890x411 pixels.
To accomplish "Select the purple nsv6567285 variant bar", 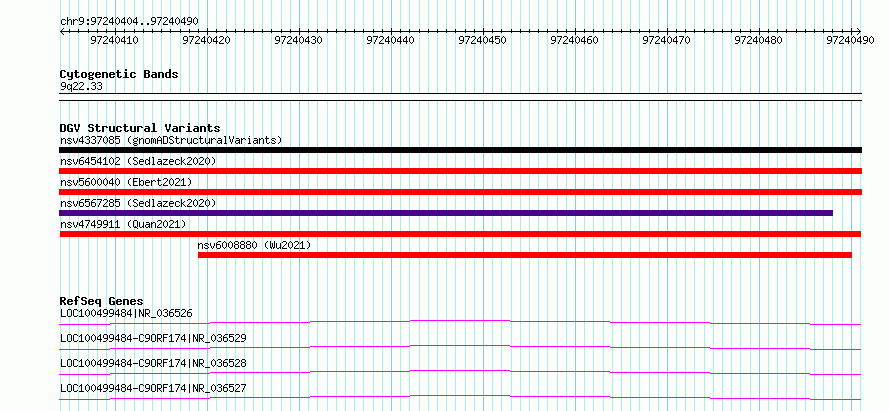I will [446, 213].
